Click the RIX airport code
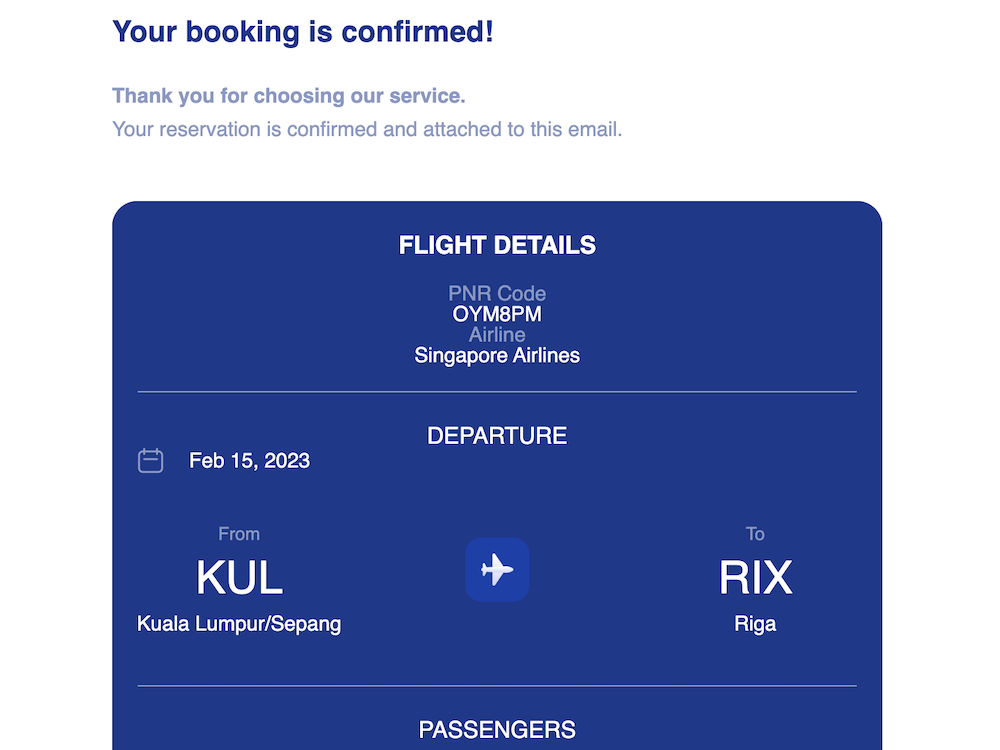This screenshot has width=1000, height=750. click(755, 577)
